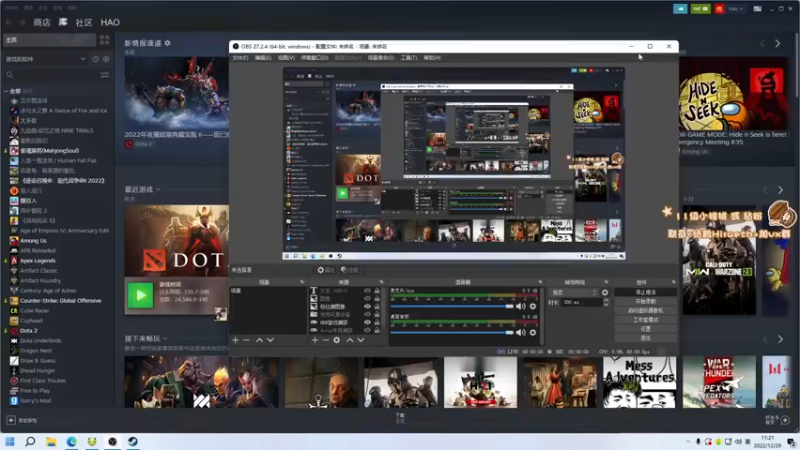Adjust 麦克风/Aux volume slider
This screenshot has height=450, width=800.
(452, 306)
